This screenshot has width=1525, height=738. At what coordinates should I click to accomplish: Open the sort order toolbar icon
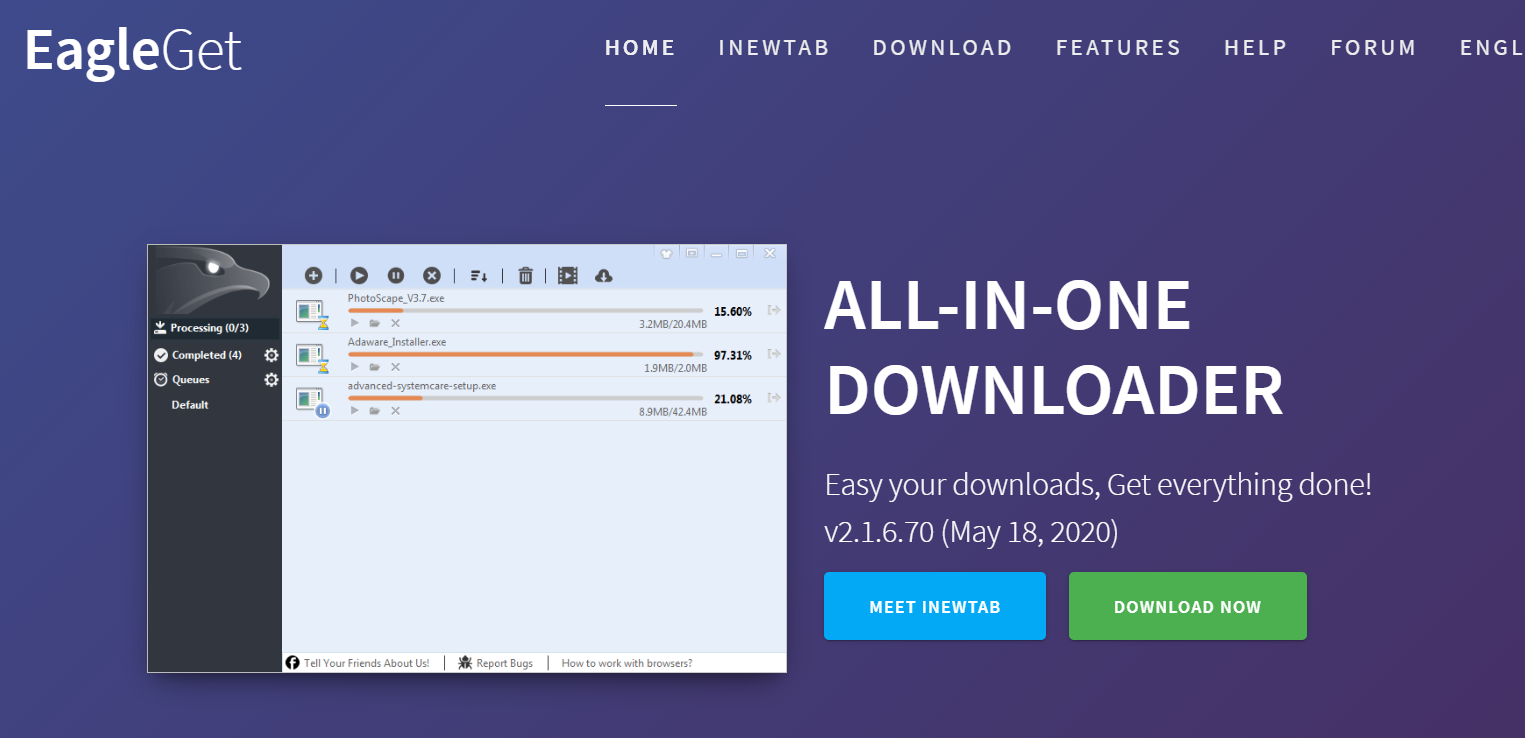pos(479,276)
